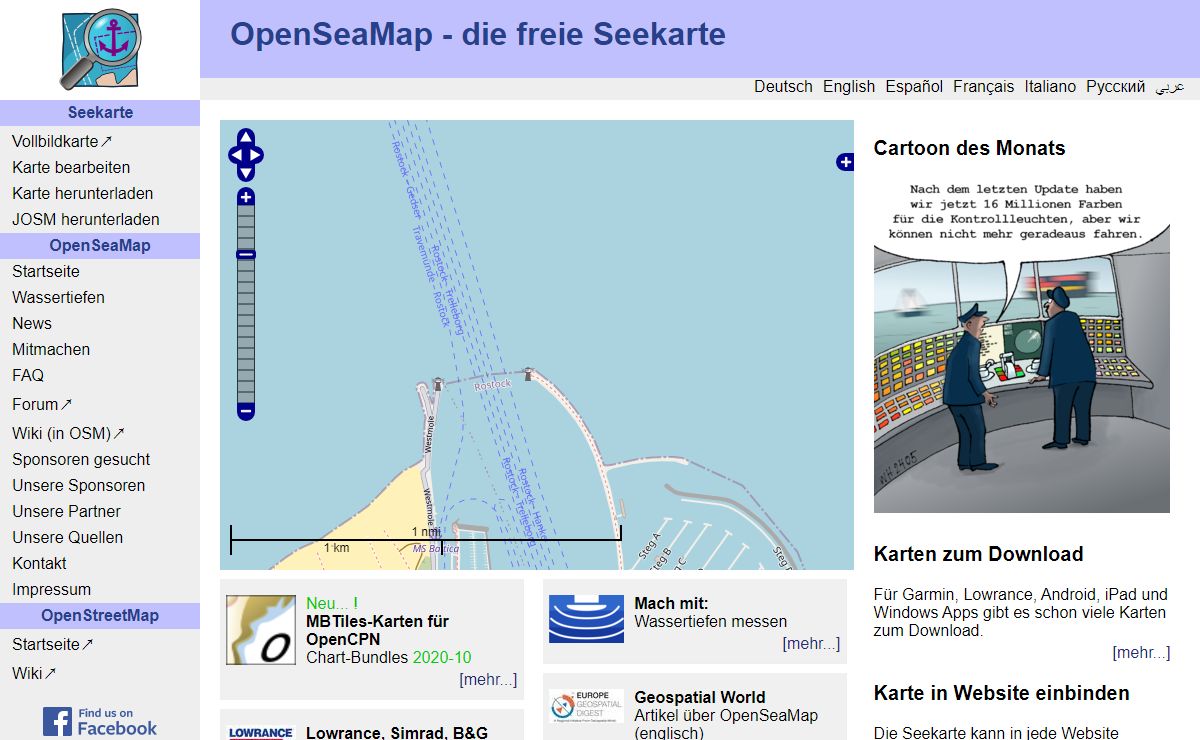Image resolution: width=1200 pixels, height=740 pixels.
Task: Switch language to Français
Action: 983,87
